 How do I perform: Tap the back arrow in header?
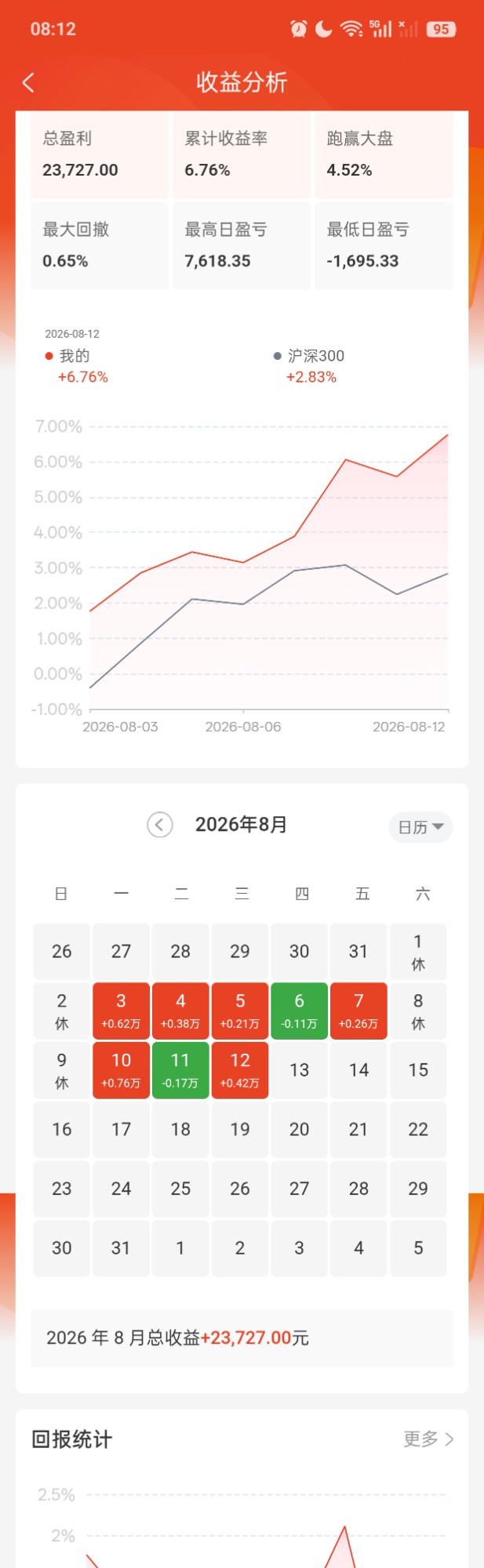tap(29, 82)
